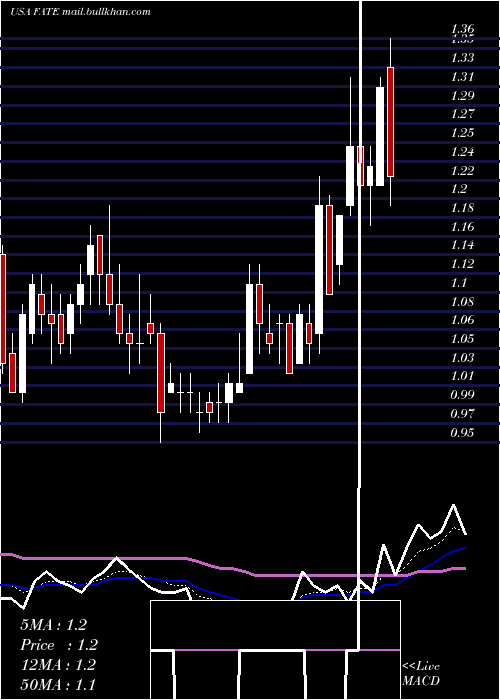Image resolution: width=500 pixels, height=700 pixels.
Task: Click the 12MA : 1.2 value
Action: pyautogui.click(x=58, y=665)
